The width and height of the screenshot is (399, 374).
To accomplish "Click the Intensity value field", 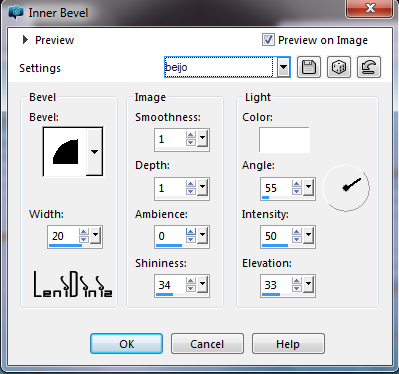I will pos(276,236).
